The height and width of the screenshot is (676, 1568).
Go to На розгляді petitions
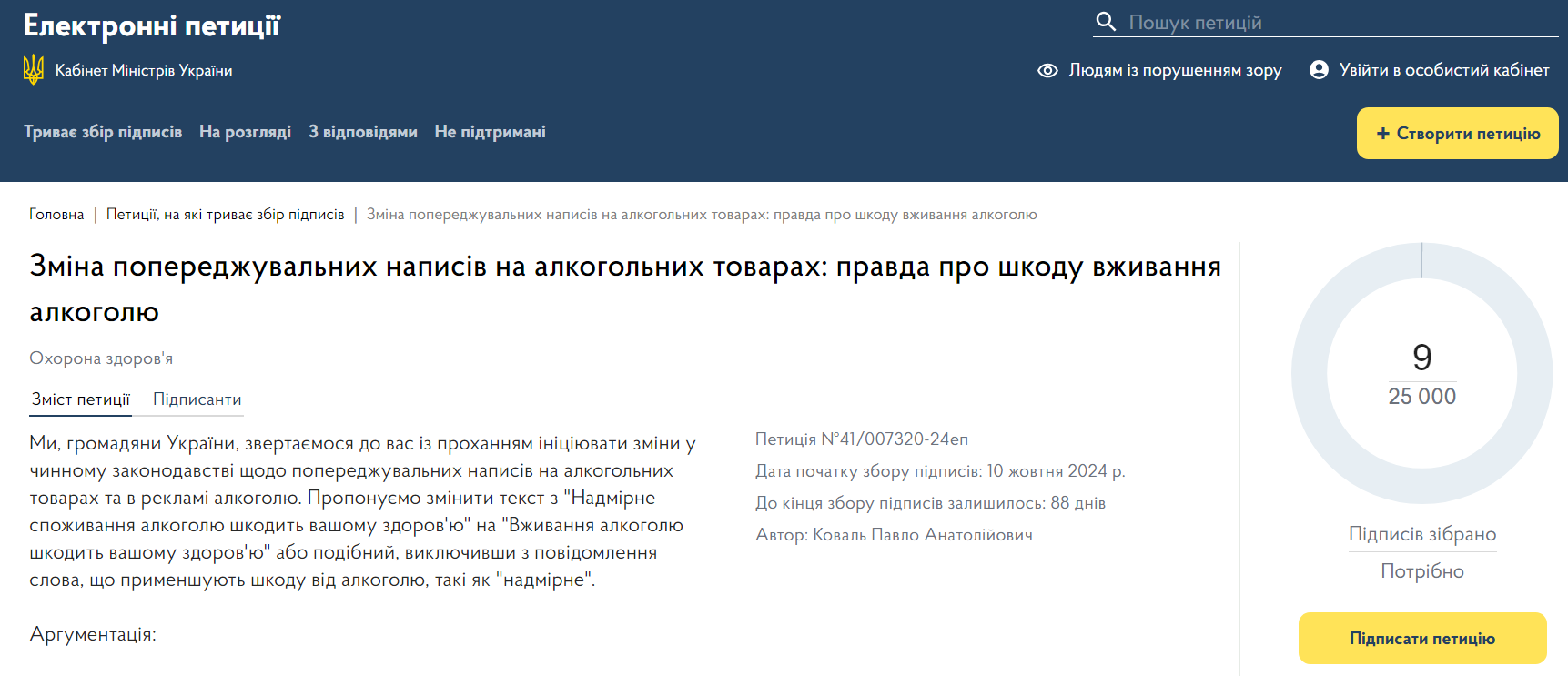tap(245, 132)
